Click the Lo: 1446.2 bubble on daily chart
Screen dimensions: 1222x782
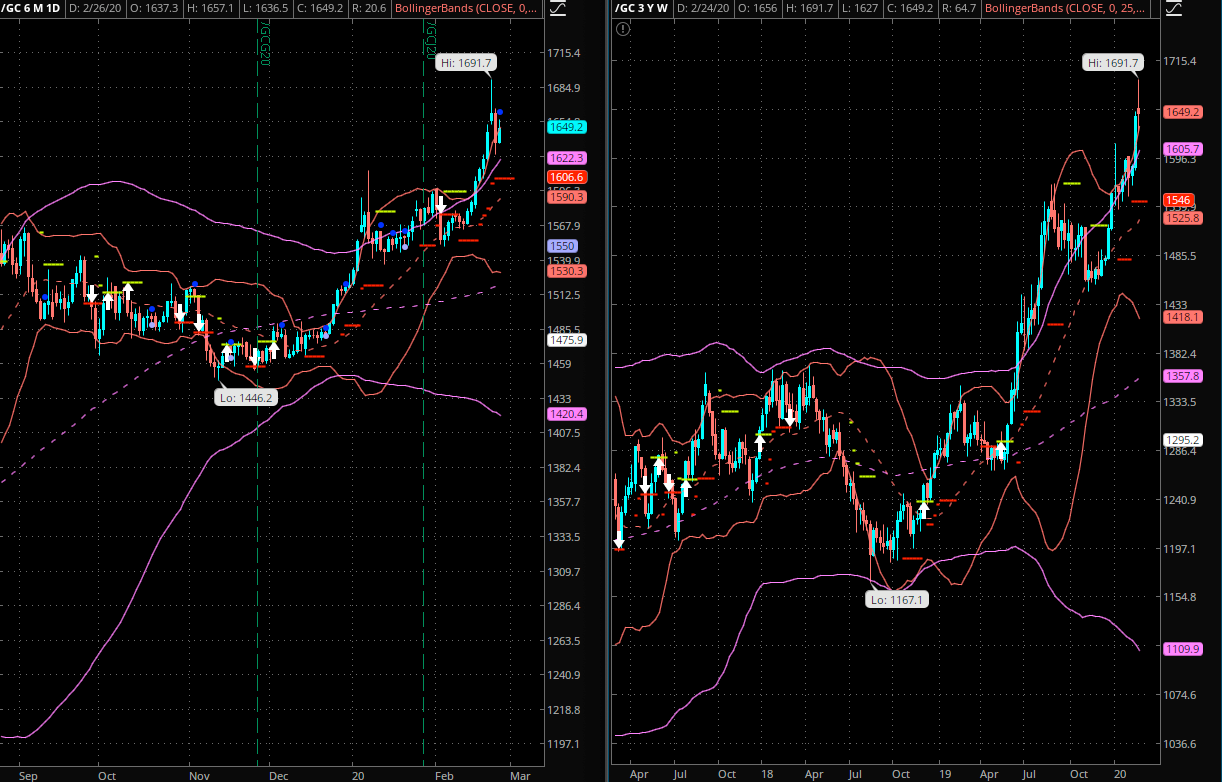click(244, 397)
